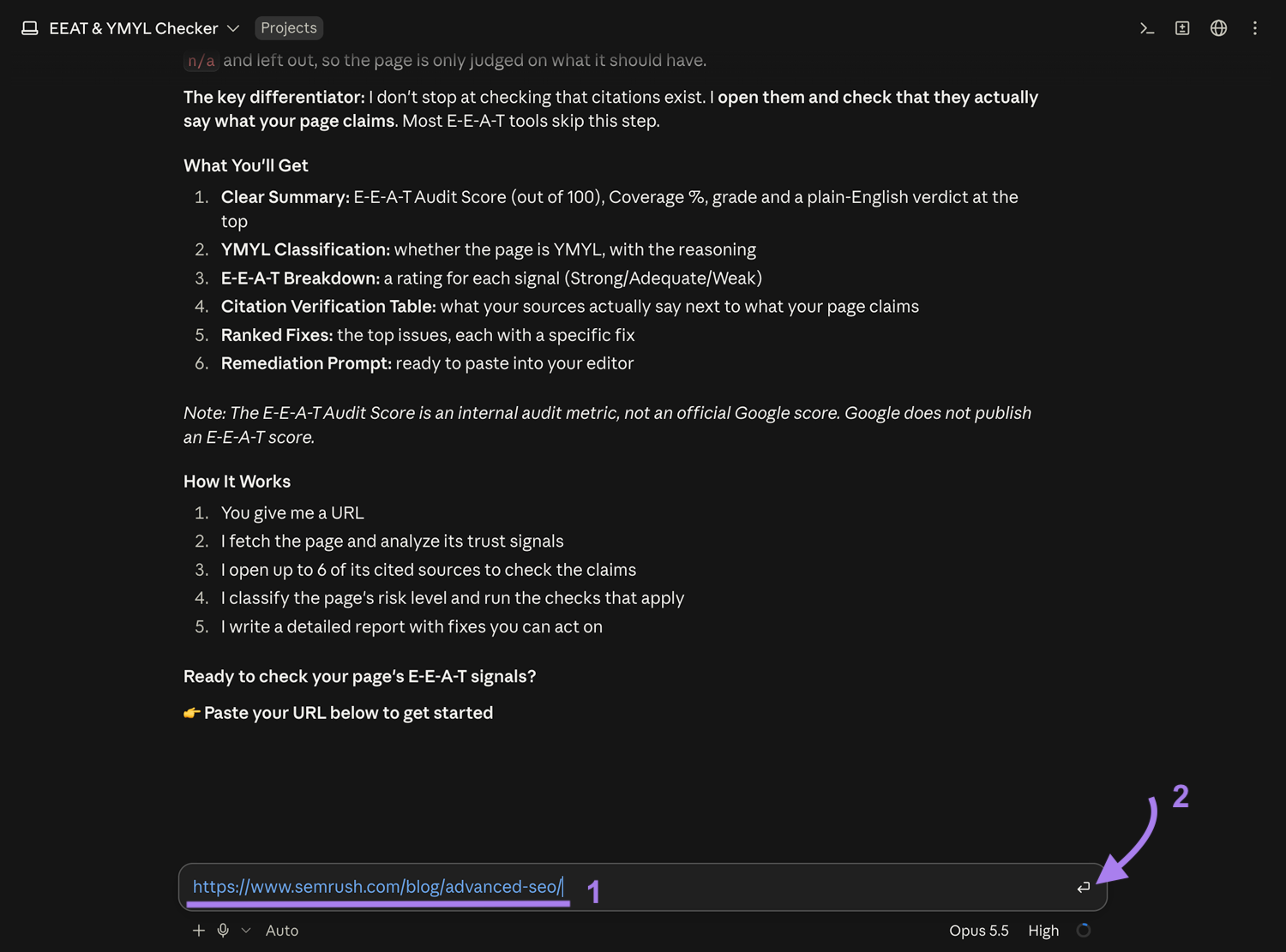Switch the Auto mode setting
Viewport: 1286px width, 952px height.
(x=282, y=931)
